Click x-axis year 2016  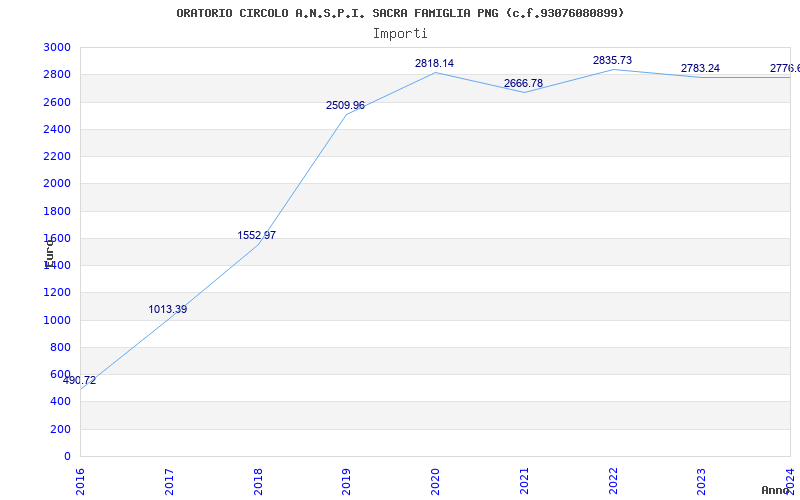[x=80, y=482]
